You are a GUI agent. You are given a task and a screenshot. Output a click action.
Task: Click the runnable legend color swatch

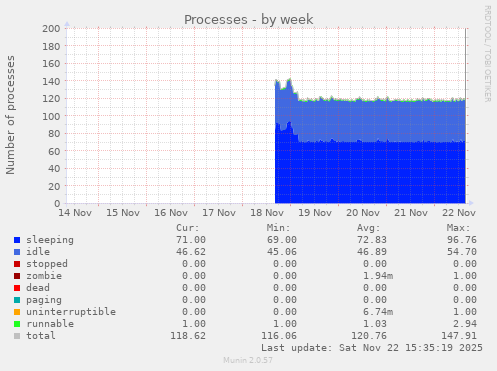(x=17, y=324)
